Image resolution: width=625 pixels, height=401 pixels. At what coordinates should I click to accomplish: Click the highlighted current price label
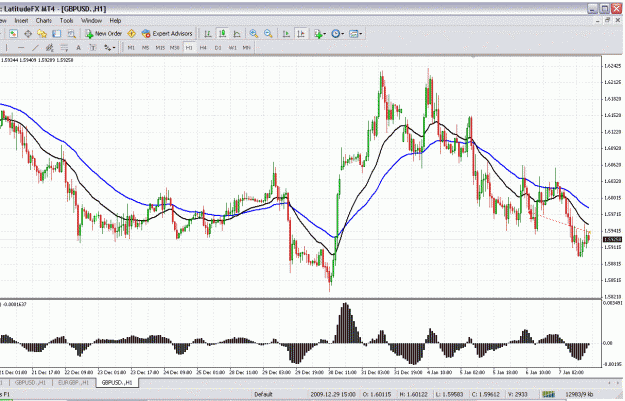(612, 240)
